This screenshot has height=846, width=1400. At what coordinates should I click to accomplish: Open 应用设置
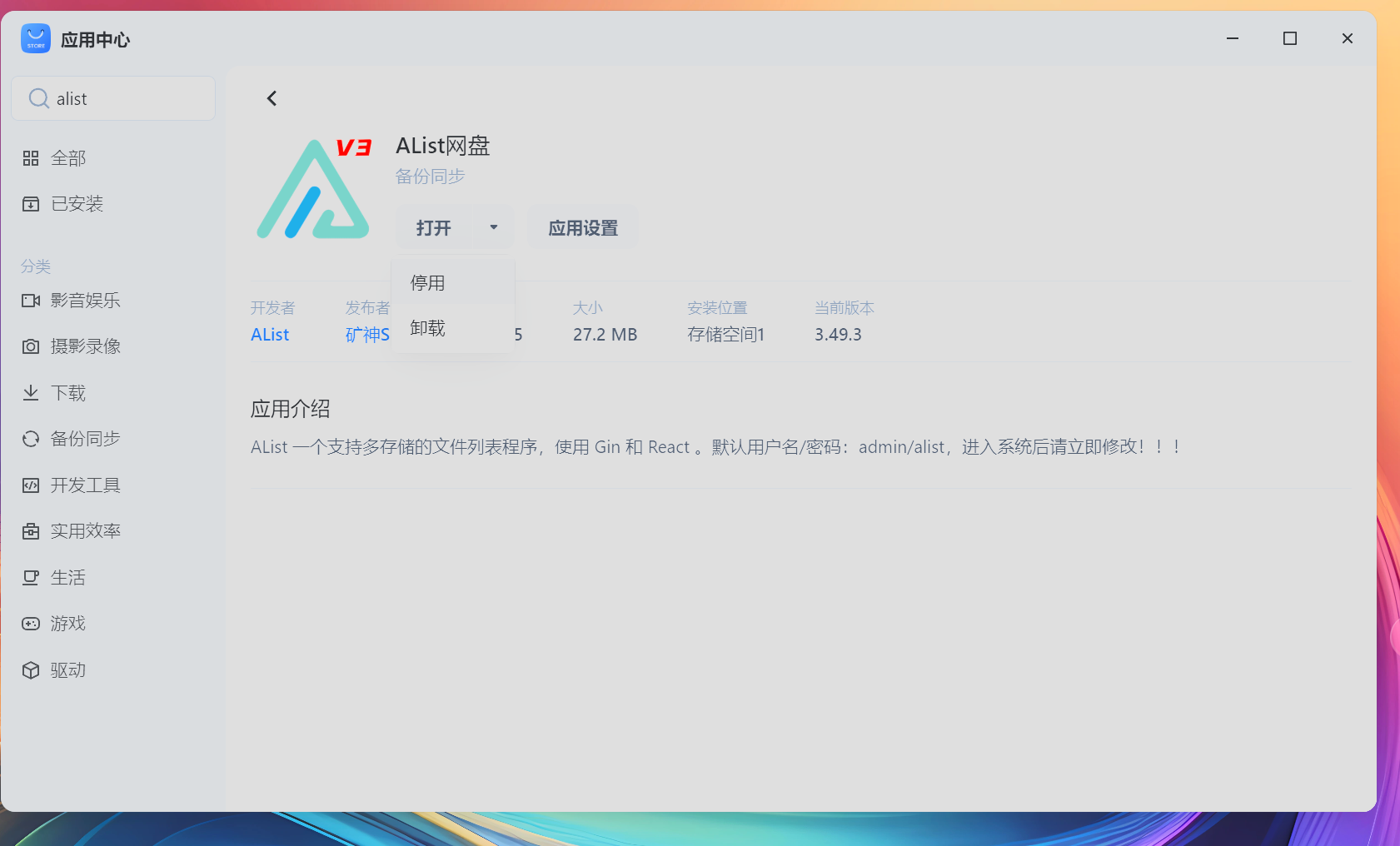coord(583,228)
